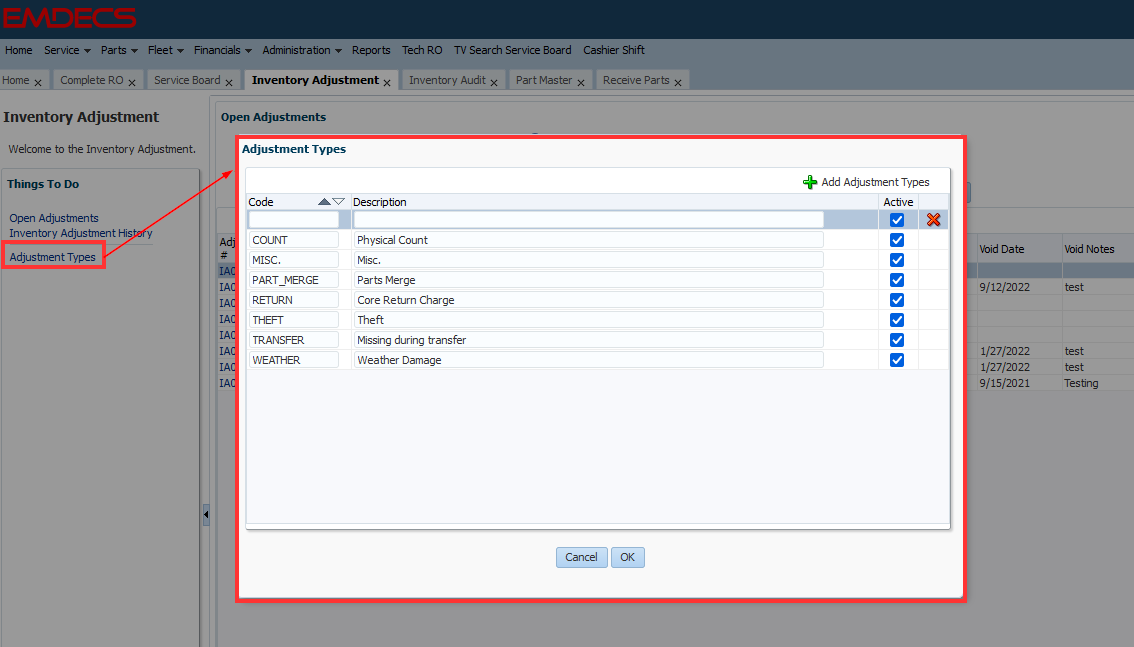The image size is (1134, 647).
Task: Toggle Active checkbox for MISC.
Action: point(897,260)
